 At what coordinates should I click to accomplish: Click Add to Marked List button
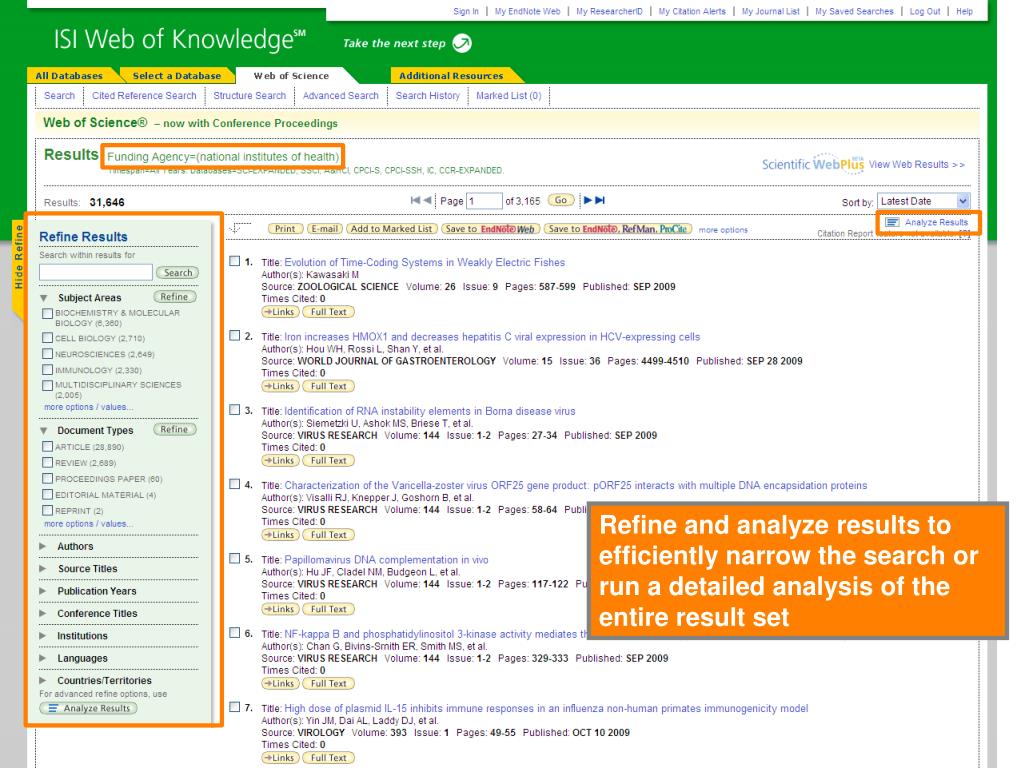click(x=392, y=229)
